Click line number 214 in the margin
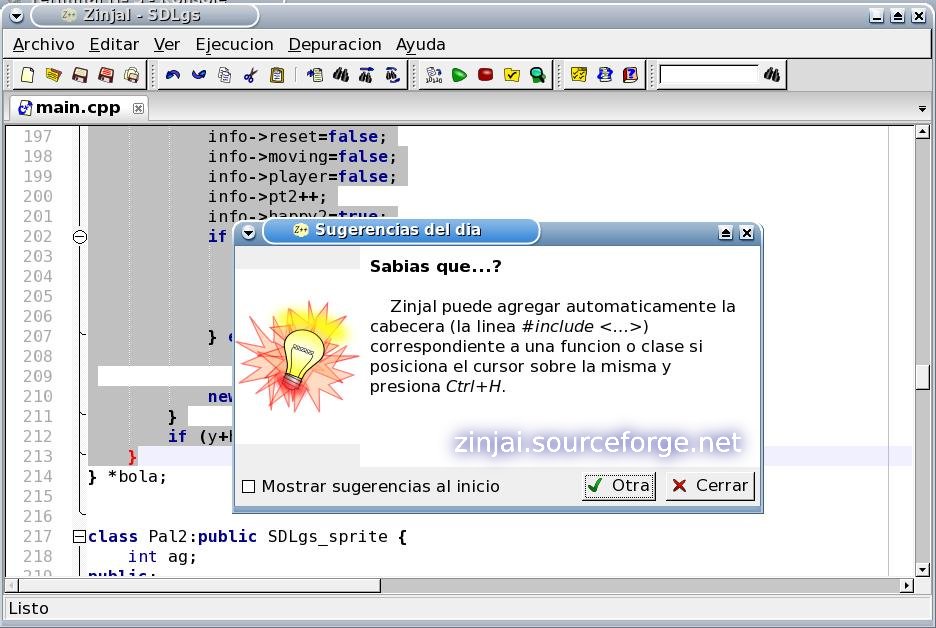The image size is (936, 628). click(38, 477)
